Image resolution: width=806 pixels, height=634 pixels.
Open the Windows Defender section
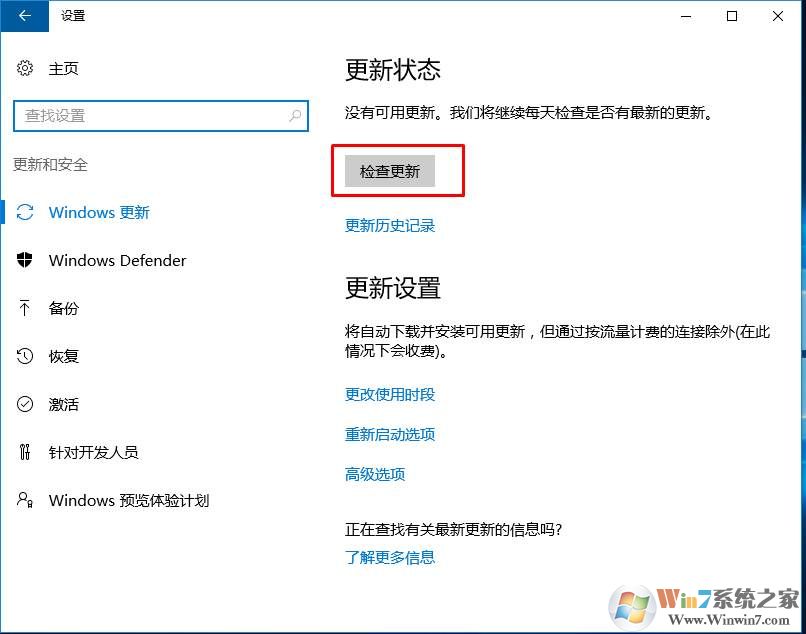tap(117, 260)
